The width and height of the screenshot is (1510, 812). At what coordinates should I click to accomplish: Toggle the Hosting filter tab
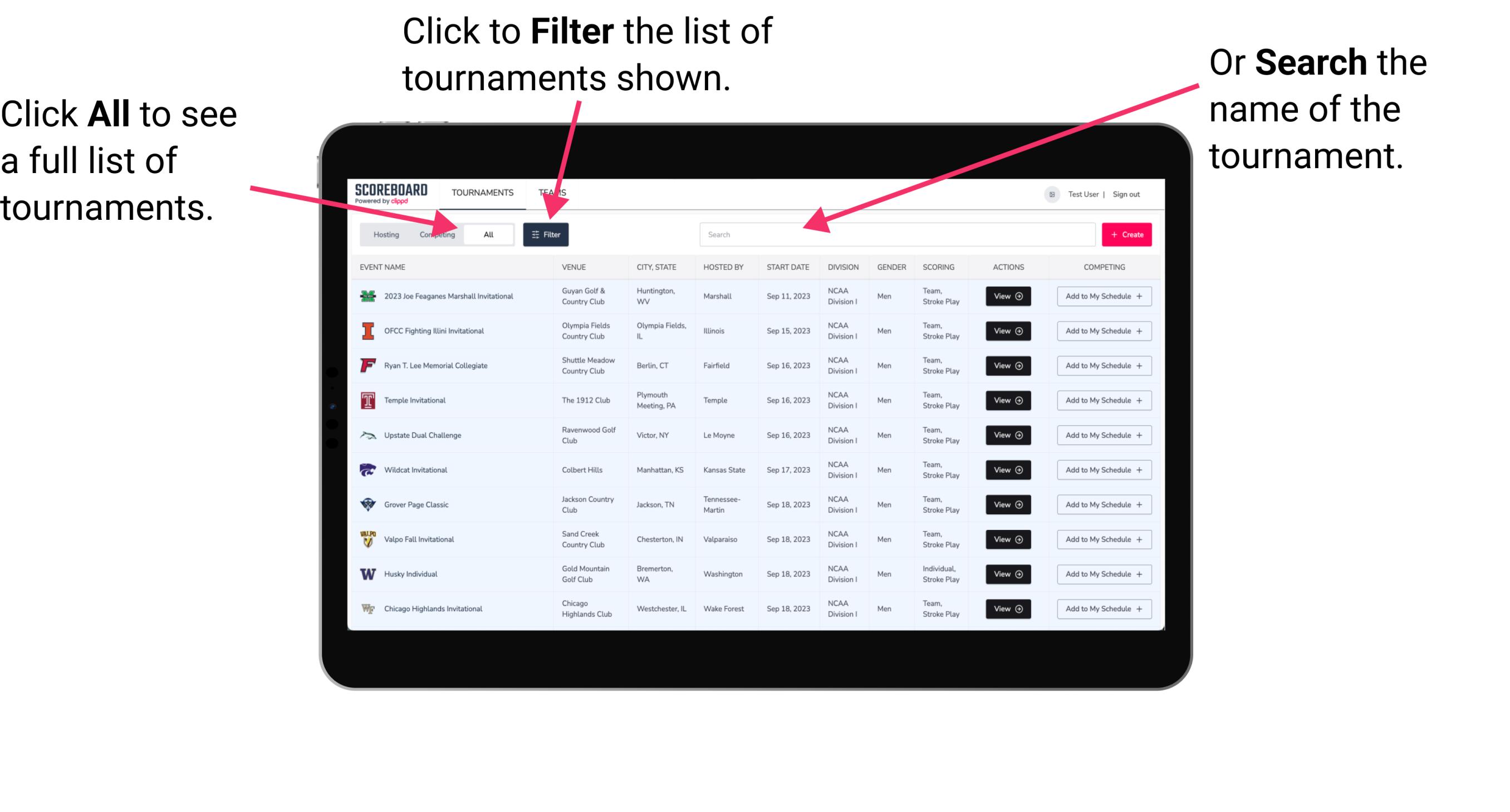point(382,234)
